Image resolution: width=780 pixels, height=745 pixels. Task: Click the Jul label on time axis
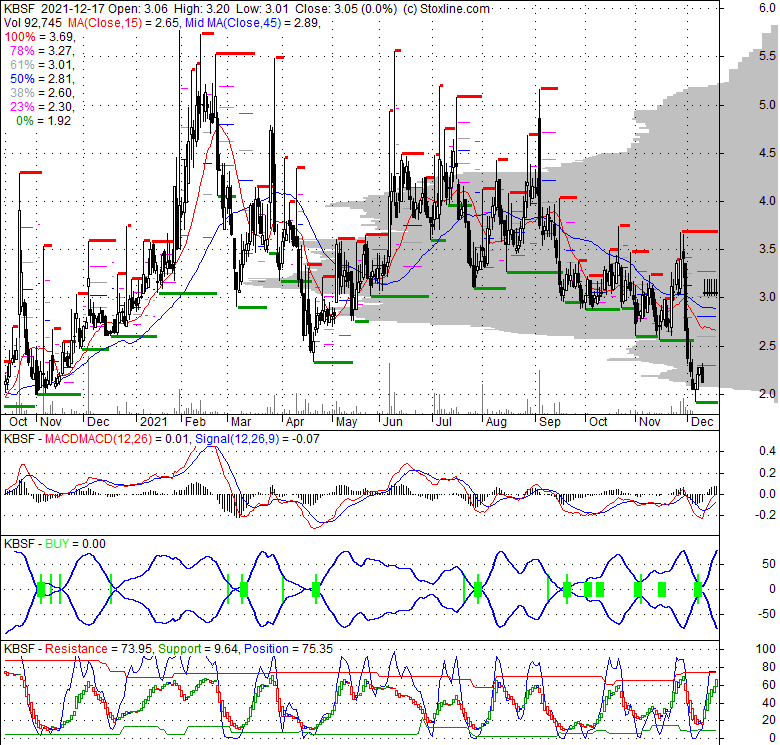click(x=443, y=422)
